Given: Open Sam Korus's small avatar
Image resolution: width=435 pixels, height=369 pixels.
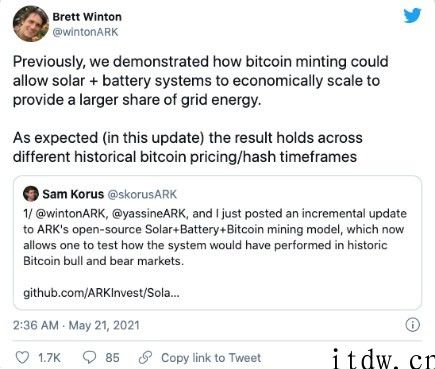Looking at the screenshot, I should [x=31, y=194].
